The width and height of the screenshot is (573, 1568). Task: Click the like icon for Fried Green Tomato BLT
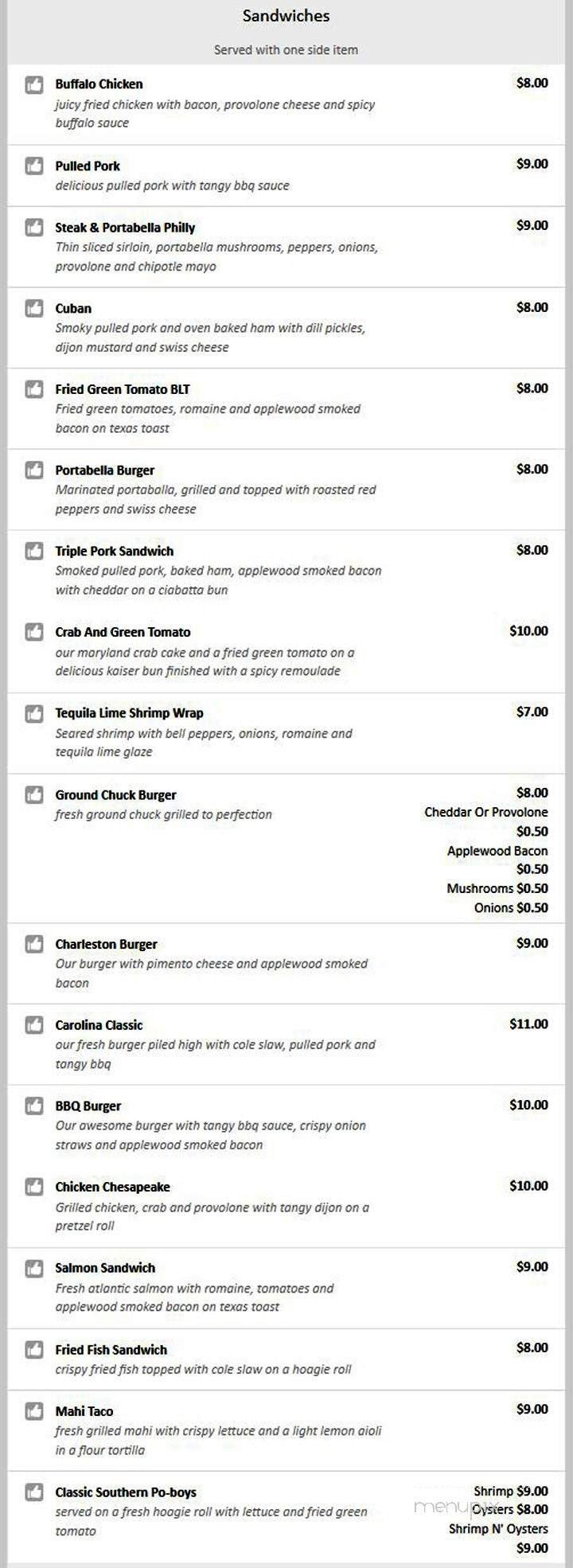(33, 388)
